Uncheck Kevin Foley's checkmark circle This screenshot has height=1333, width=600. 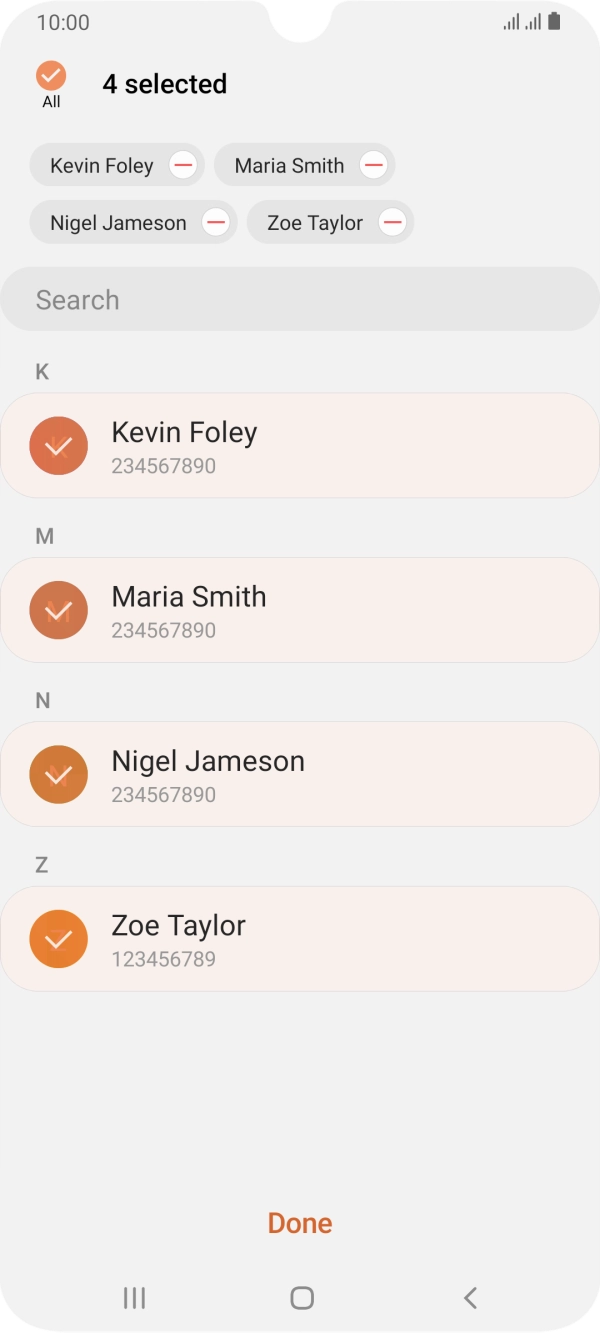click(x=59, y=445)
